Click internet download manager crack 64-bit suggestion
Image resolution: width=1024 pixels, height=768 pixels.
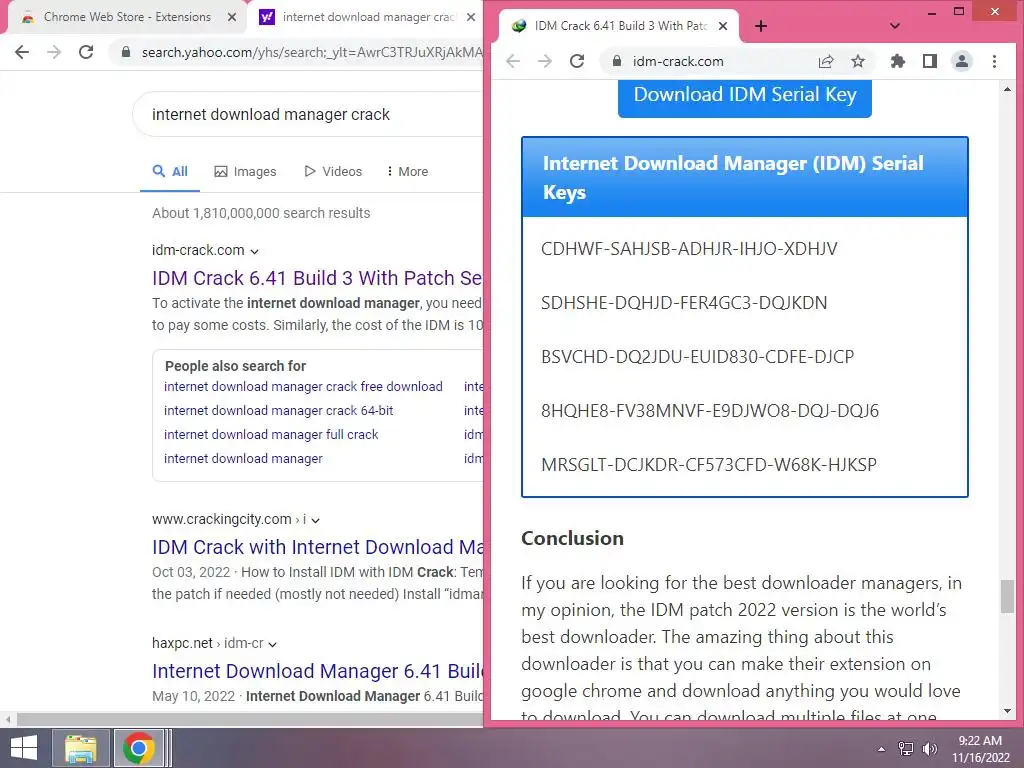point(279,411)
